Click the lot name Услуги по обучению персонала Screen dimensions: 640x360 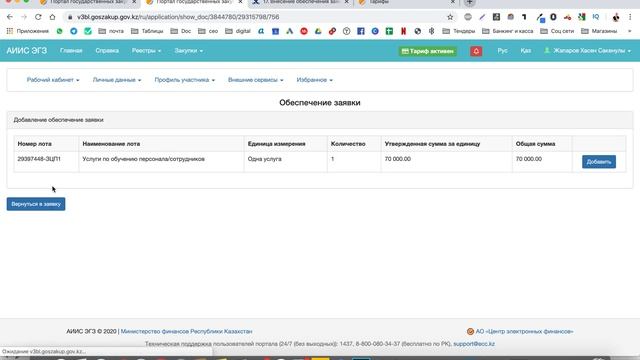pyautogui.click(x=143, y=159)
